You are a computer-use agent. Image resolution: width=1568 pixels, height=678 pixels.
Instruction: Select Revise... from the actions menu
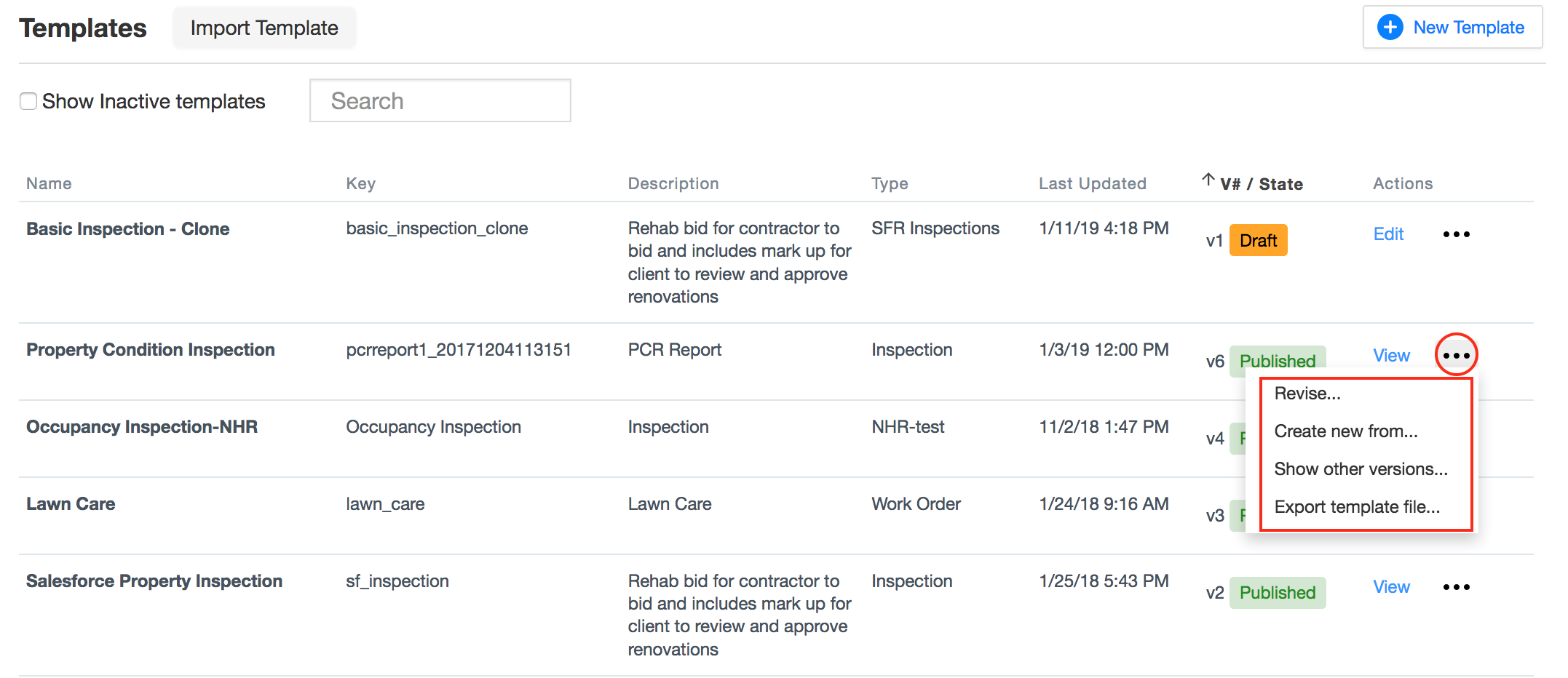point(1307,393)
